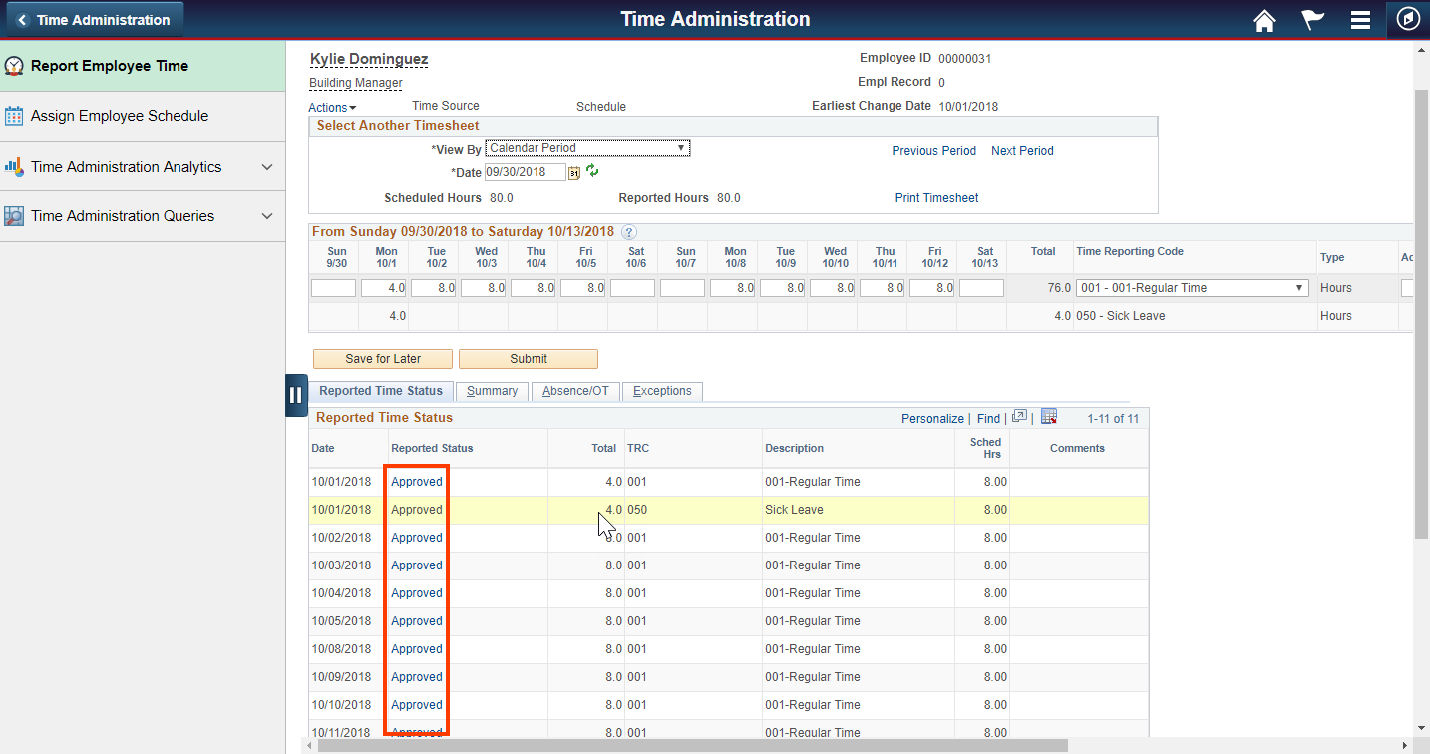Open the Actions List hamburger icon
This screenshot has height=754, width=1430.
click(1360, 19)
